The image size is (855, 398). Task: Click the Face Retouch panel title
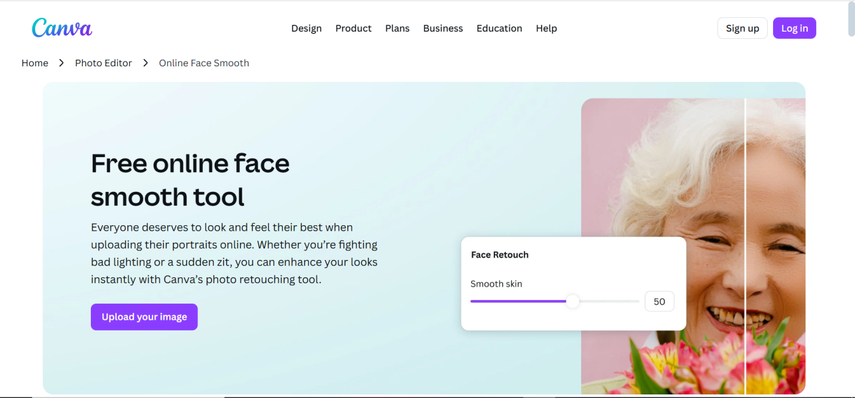click(499, 255)
